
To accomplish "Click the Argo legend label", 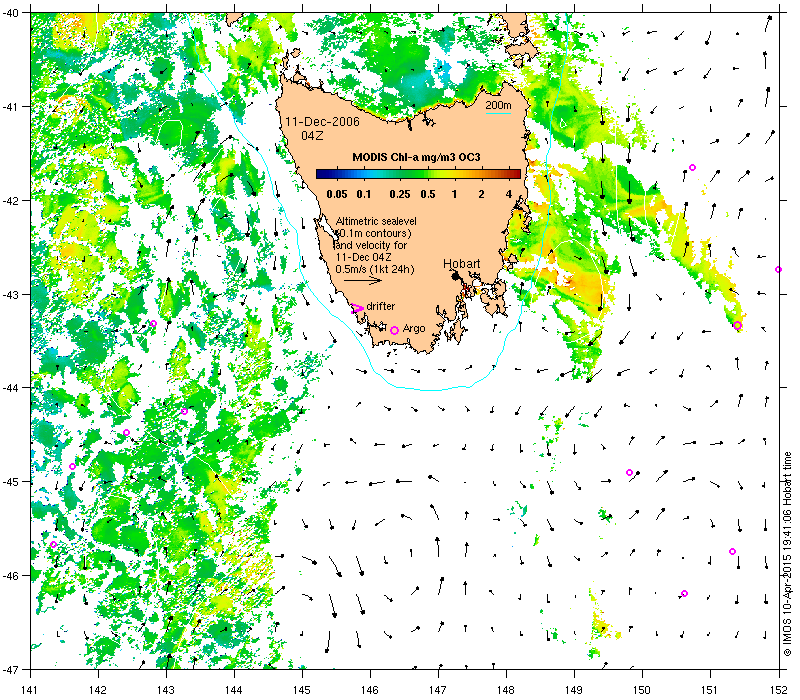I will coord(414,329).
